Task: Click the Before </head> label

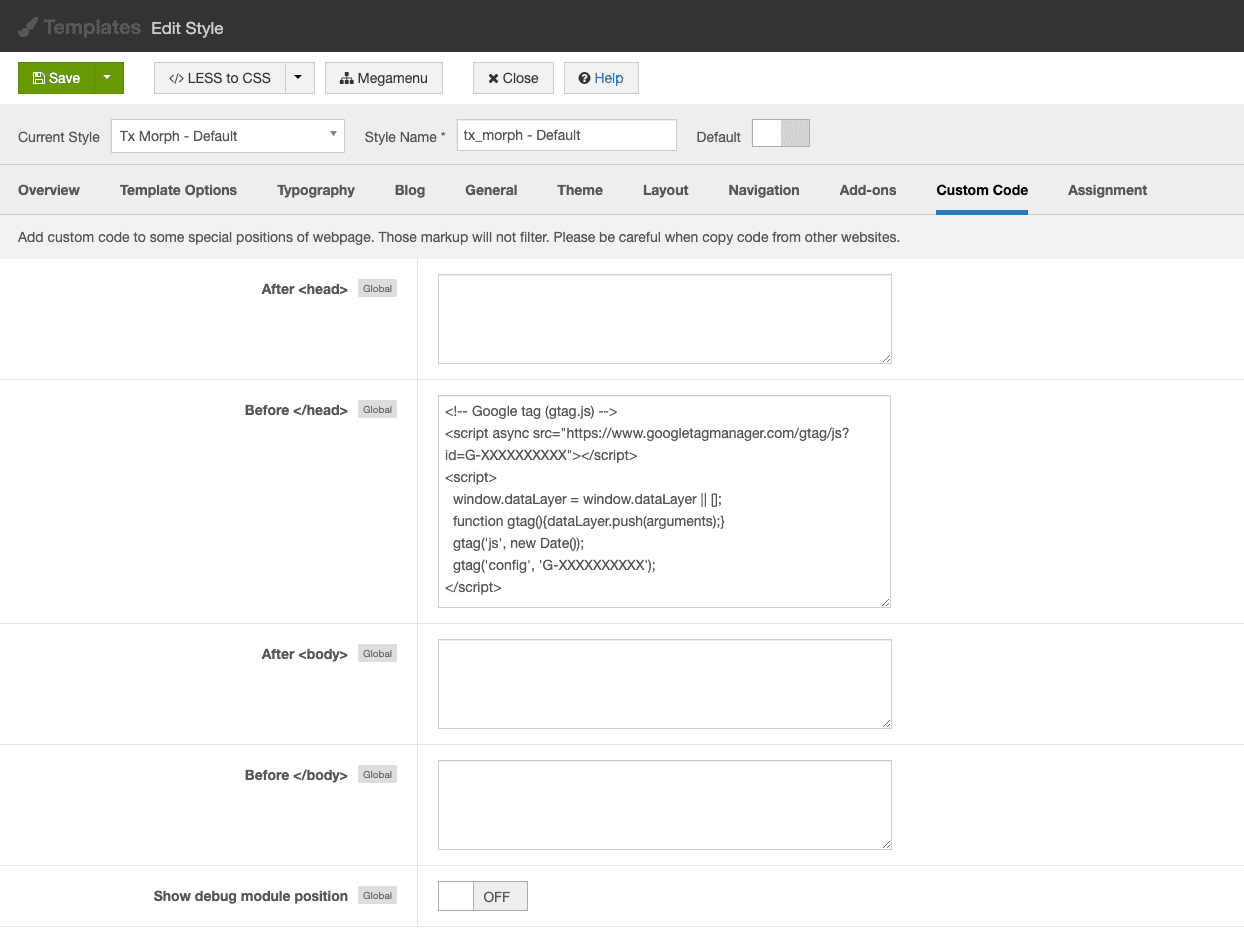Action: coord(296,410)
